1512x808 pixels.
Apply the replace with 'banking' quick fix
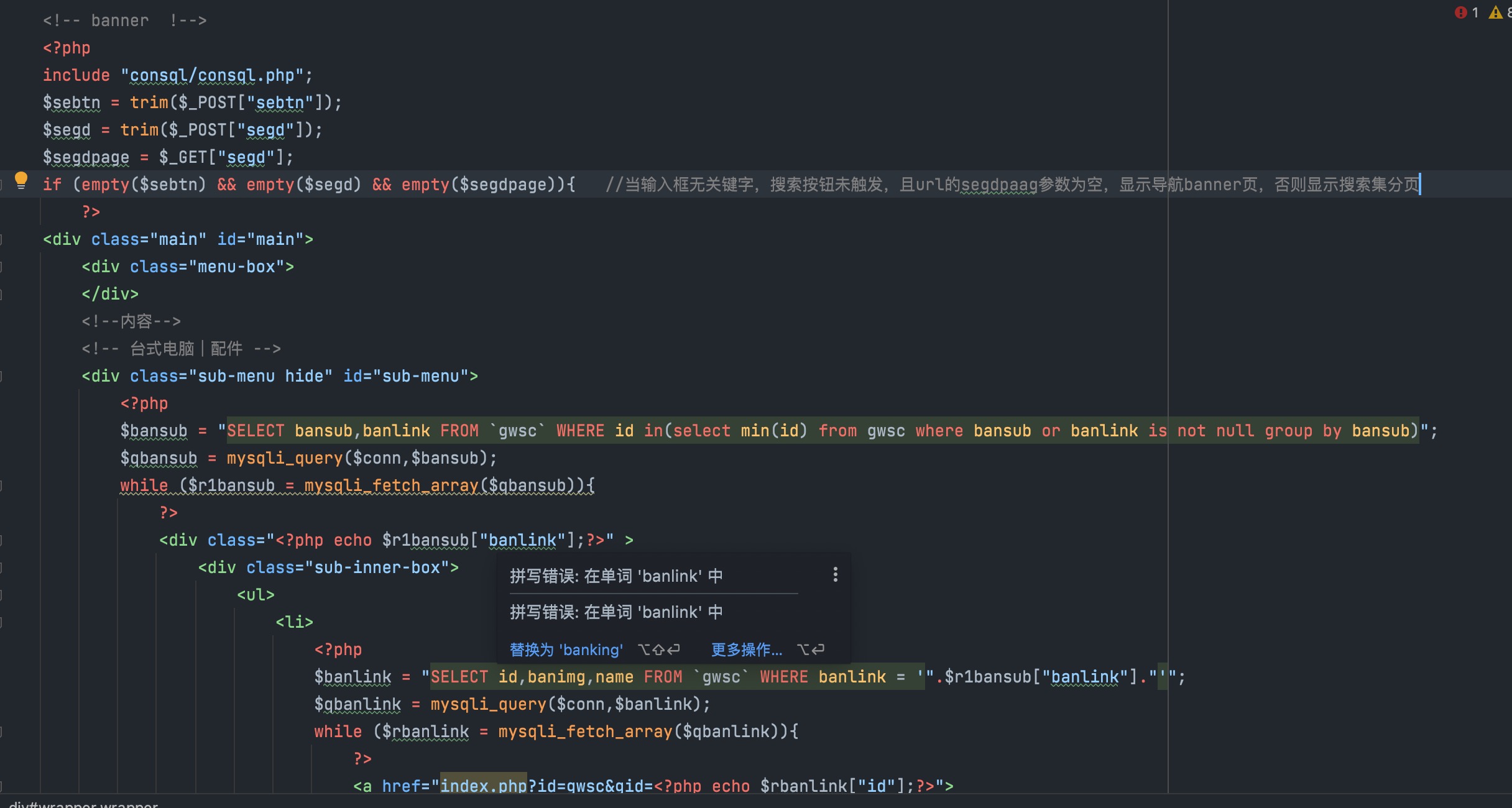[x=566, y=650]
